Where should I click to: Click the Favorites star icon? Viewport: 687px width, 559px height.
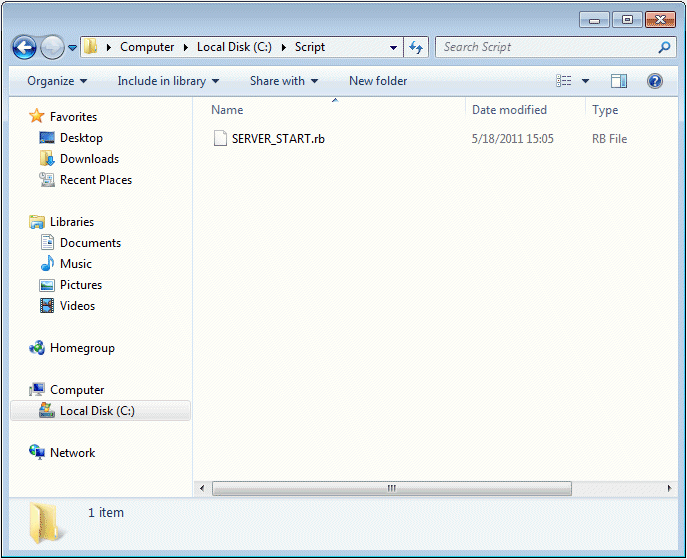pyautogui.click(x=37, y=116)
